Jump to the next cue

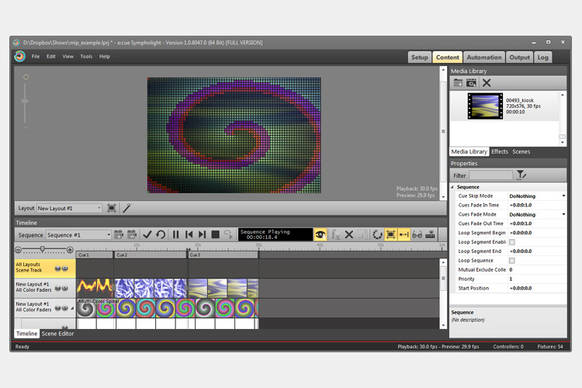202,235
